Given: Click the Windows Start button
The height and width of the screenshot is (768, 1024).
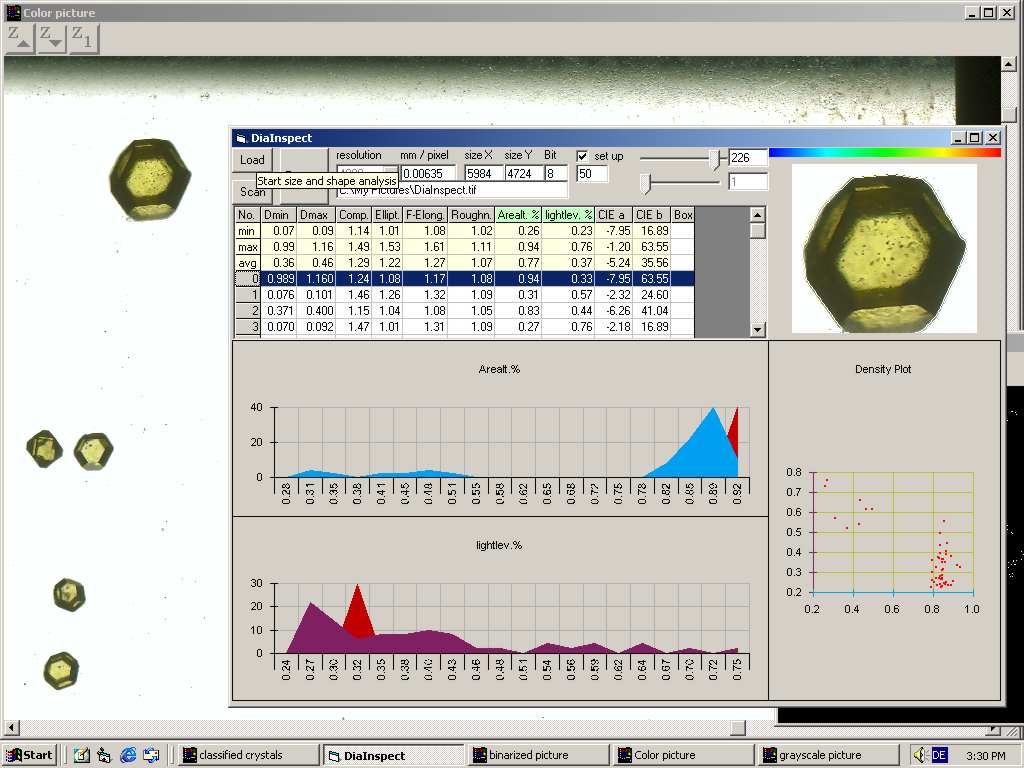Looking at the screenshot, I should [x=29, y=755].
